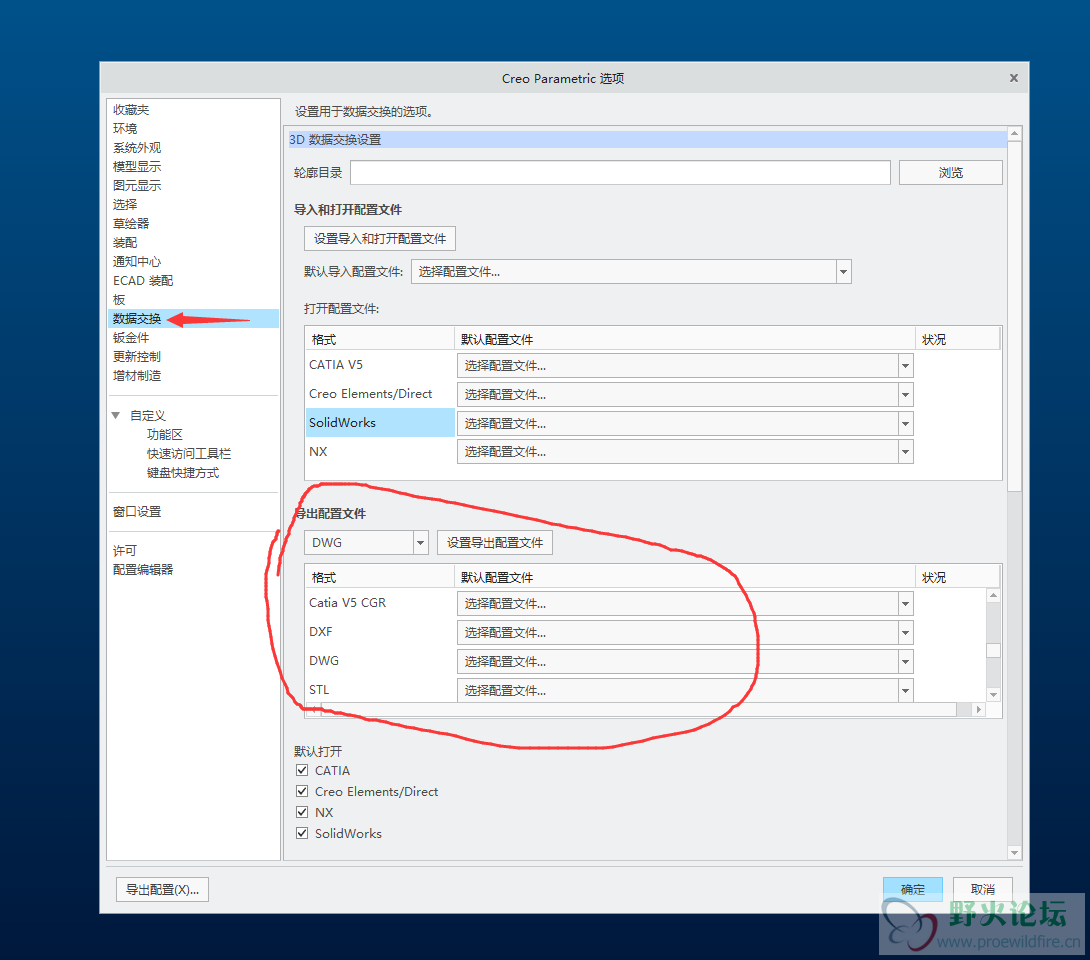Open 图元显示 options
The height and width of the screenshot is (960, 1090).
tap(137, 186)
